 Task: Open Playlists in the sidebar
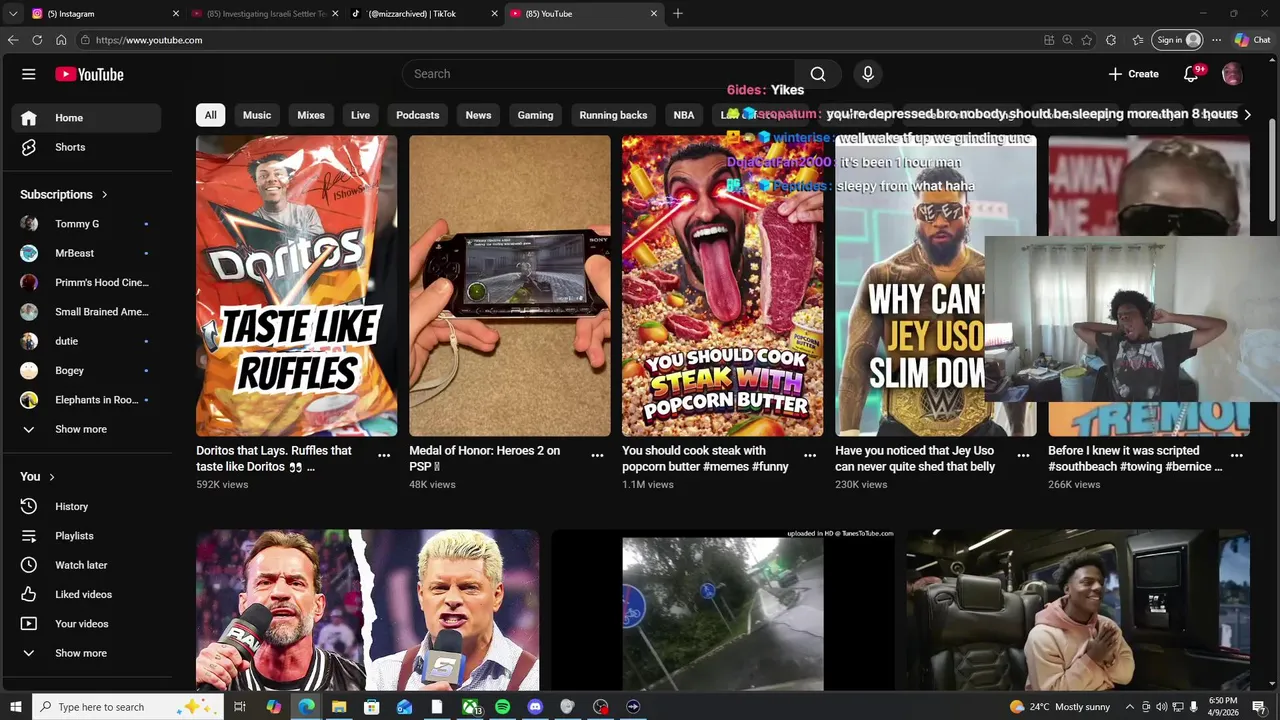[86, 536]
